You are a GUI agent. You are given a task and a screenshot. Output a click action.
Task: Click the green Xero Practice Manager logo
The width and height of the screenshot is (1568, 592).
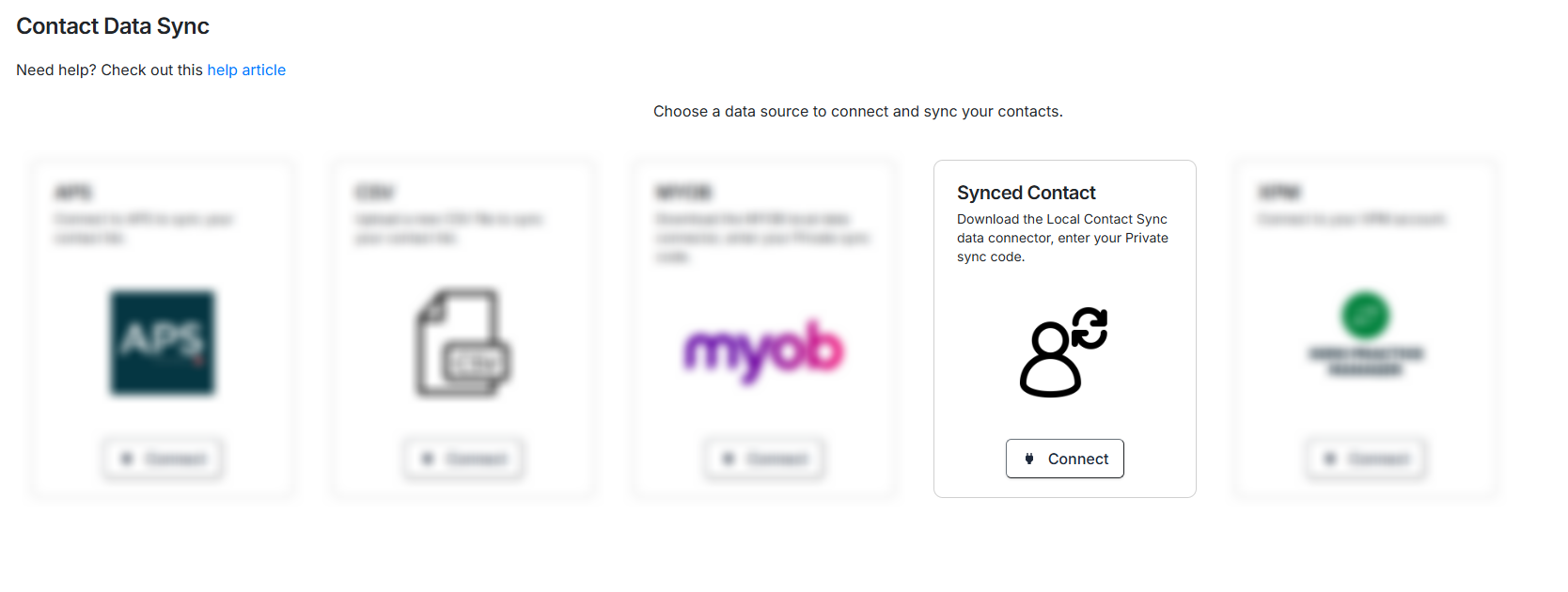[x=1366, y=316]
